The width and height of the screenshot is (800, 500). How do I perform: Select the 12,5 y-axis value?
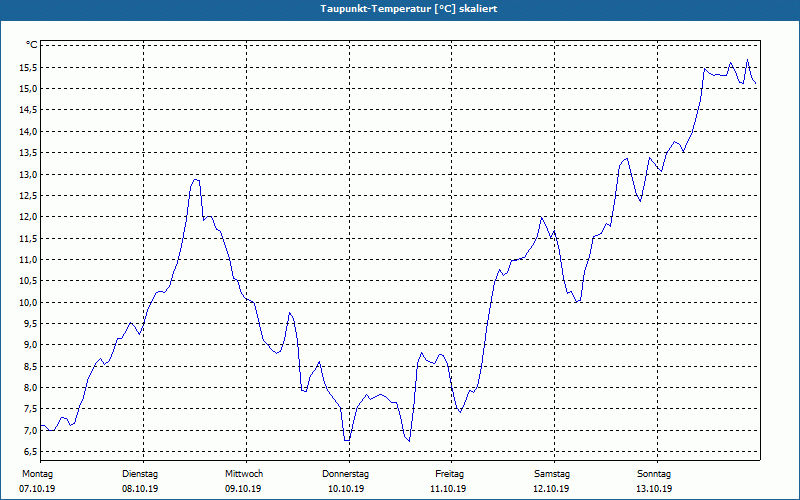click(28, 196)
